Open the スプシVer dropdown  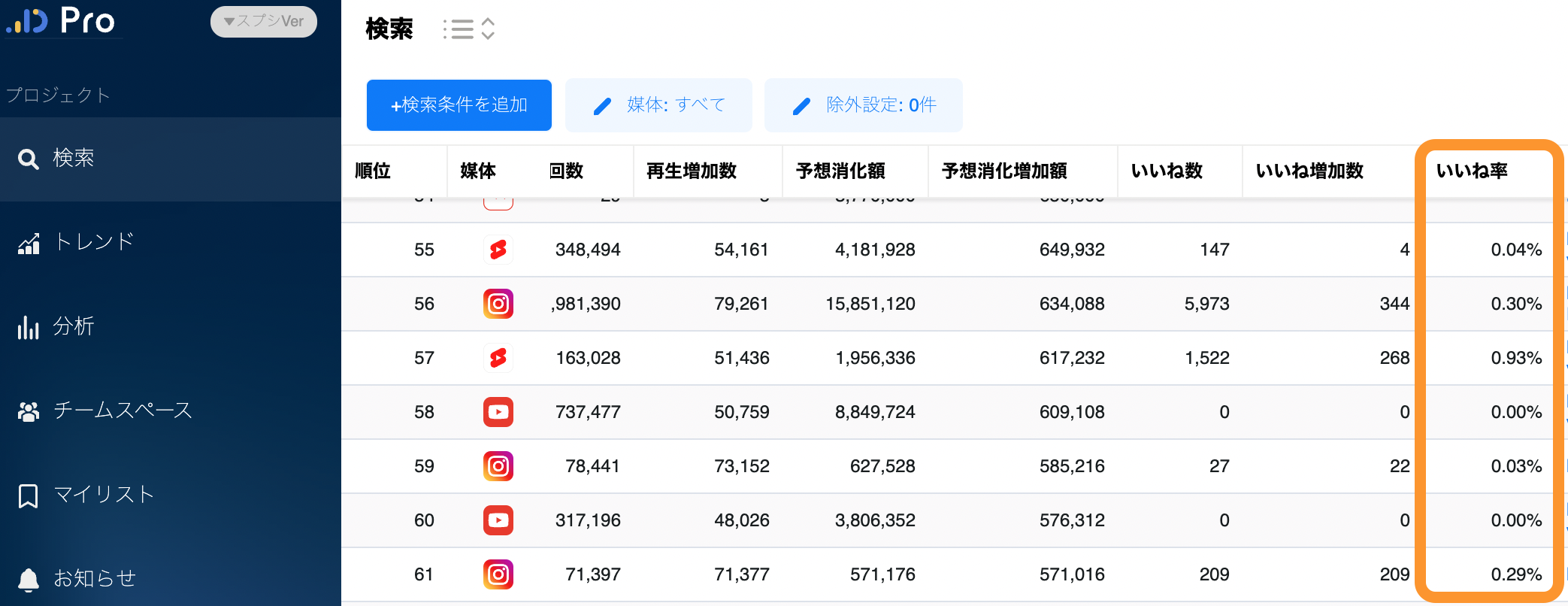click(x=263, y=22)
